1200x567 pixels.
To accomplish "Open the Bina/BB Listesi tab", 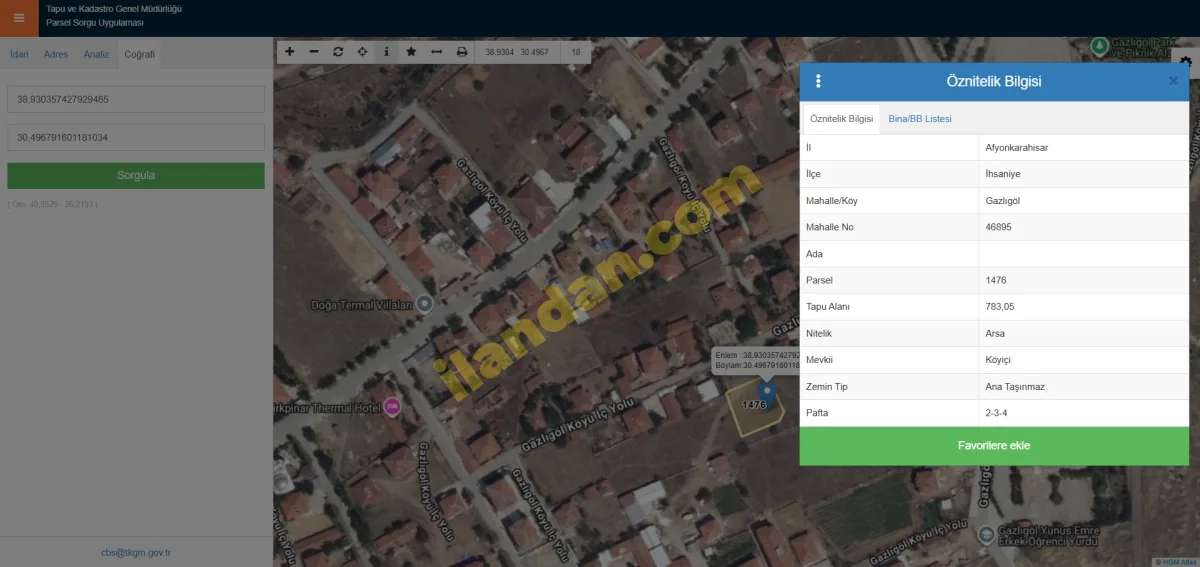I will tap(920, 119).
